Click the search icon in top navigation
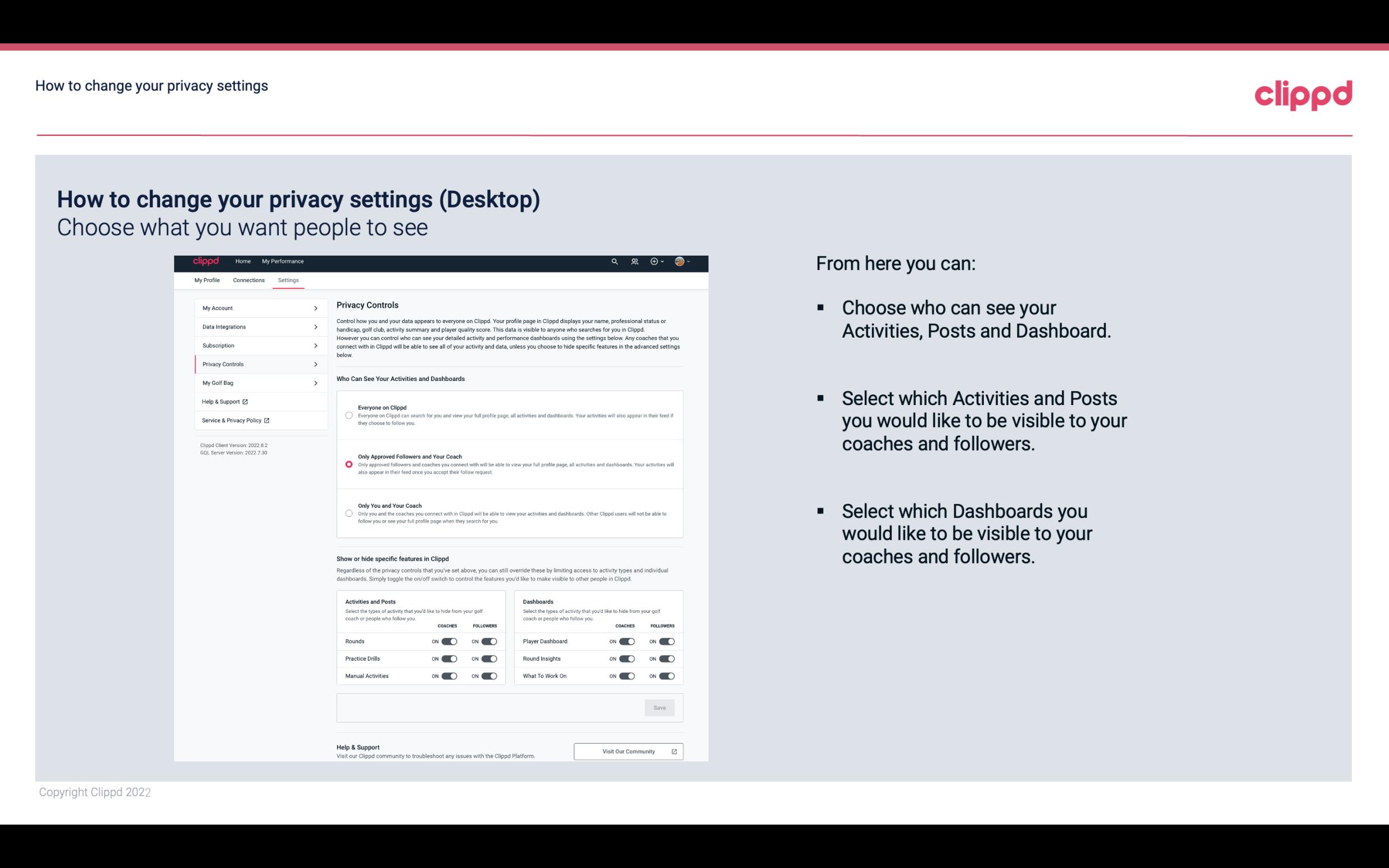Viewport: 1389px width, 868px height. (614, 262)
